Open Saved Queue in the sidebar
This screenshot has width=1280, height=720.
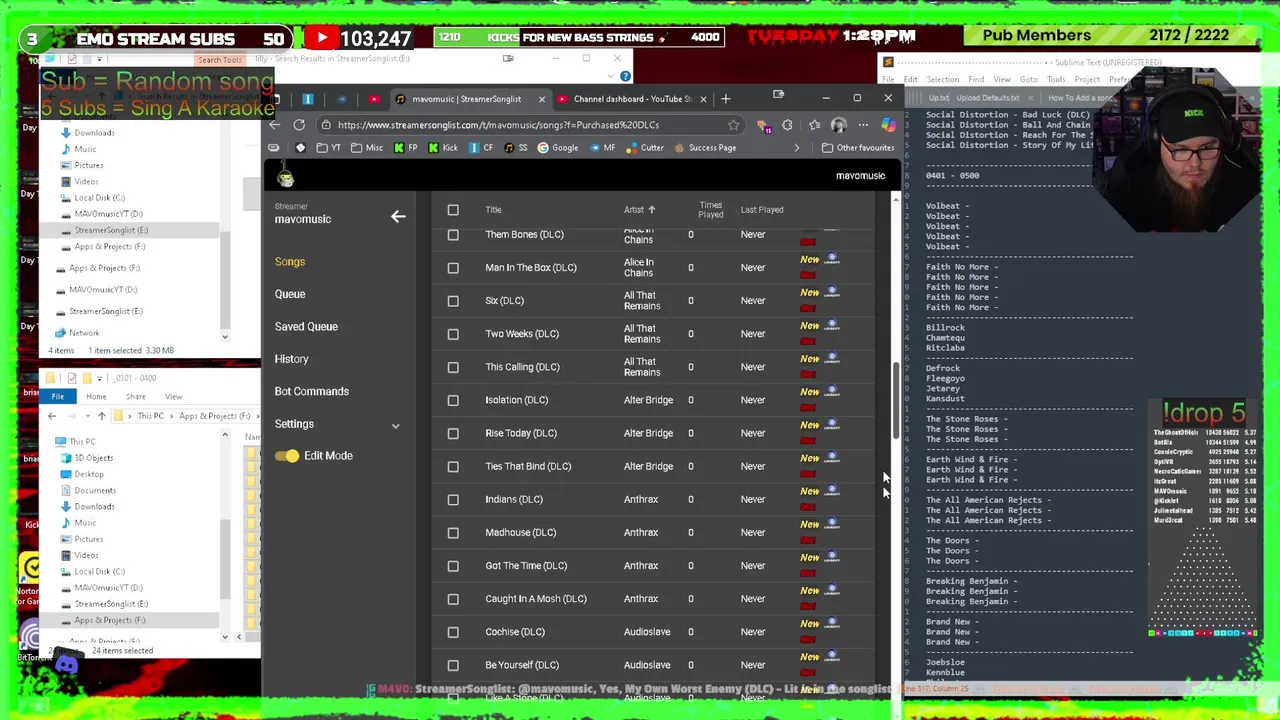tap(306, 327)
